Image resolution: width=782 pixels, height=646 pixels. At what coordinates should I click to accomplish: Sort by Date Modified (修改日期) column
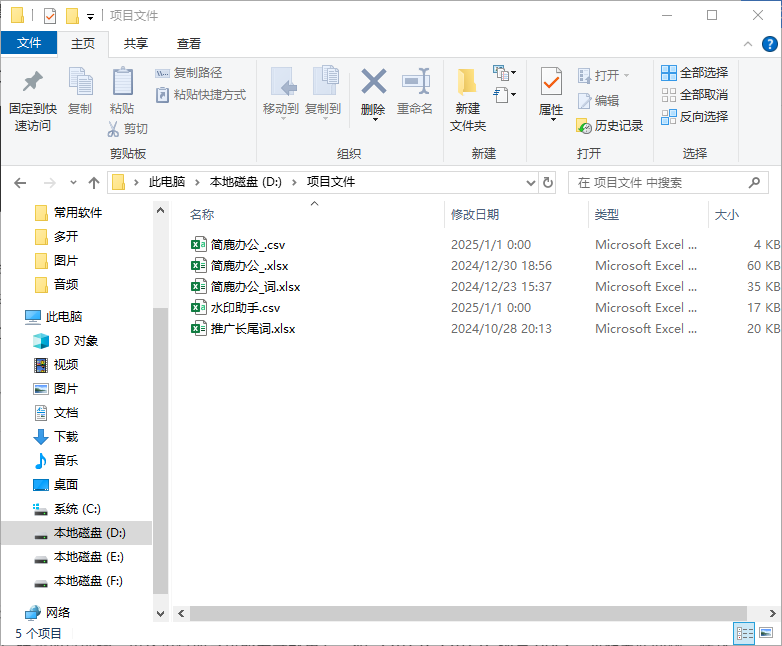click(475, 215)
